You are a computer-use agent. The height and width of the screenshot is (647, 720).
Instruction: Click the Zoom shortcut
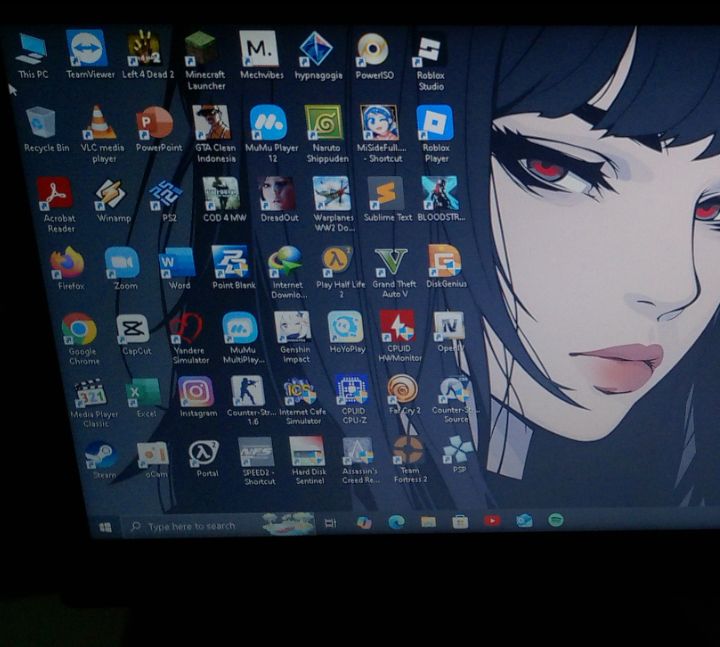click(x=123, y=268)
